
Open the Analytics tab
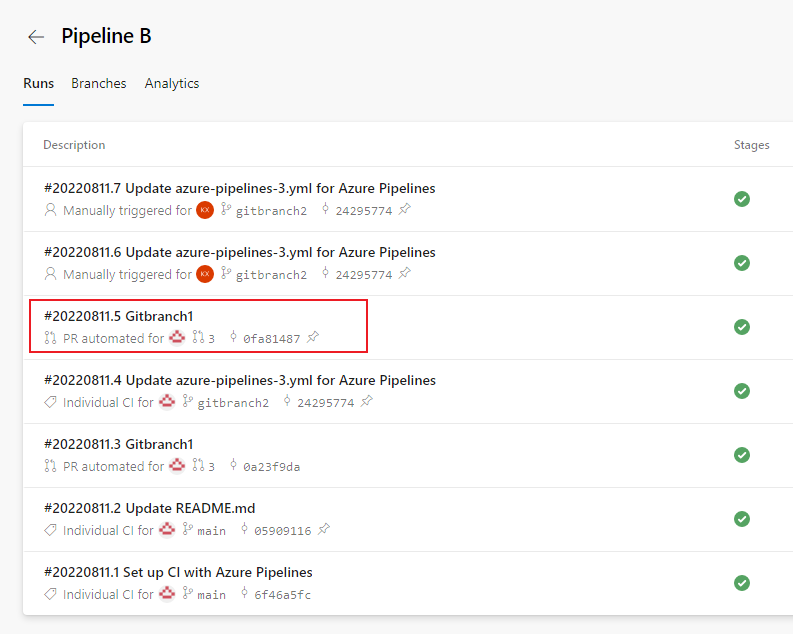[172, 84]
